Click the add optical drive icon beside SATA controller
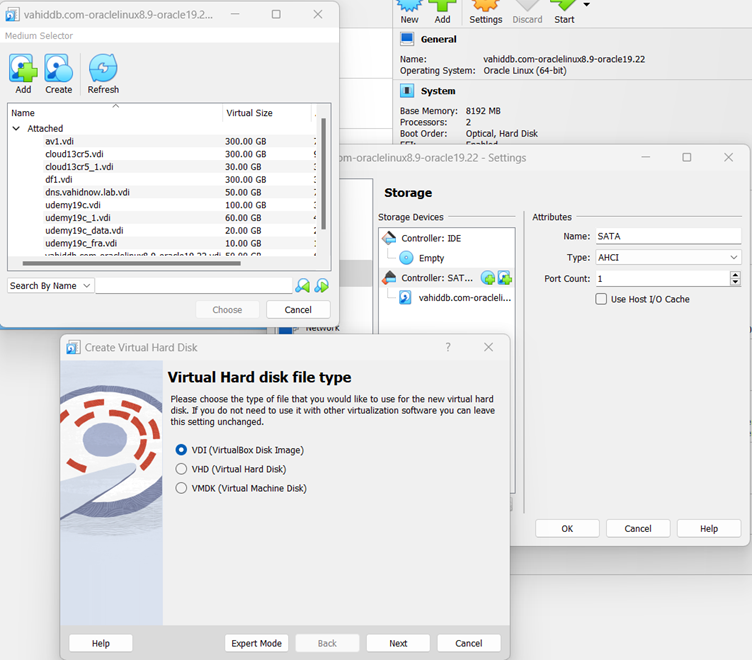Image resolution: width=752 pixels, height=660 pixels. (488, 278)
